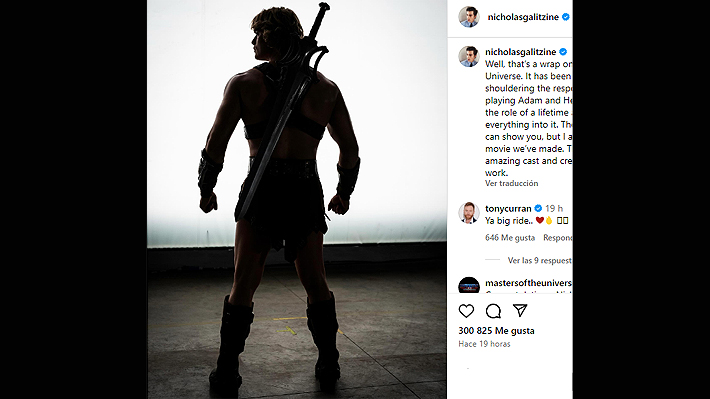The image size is (710, 399).
Task: Like the post with heart icon
Action: point(466,311)
